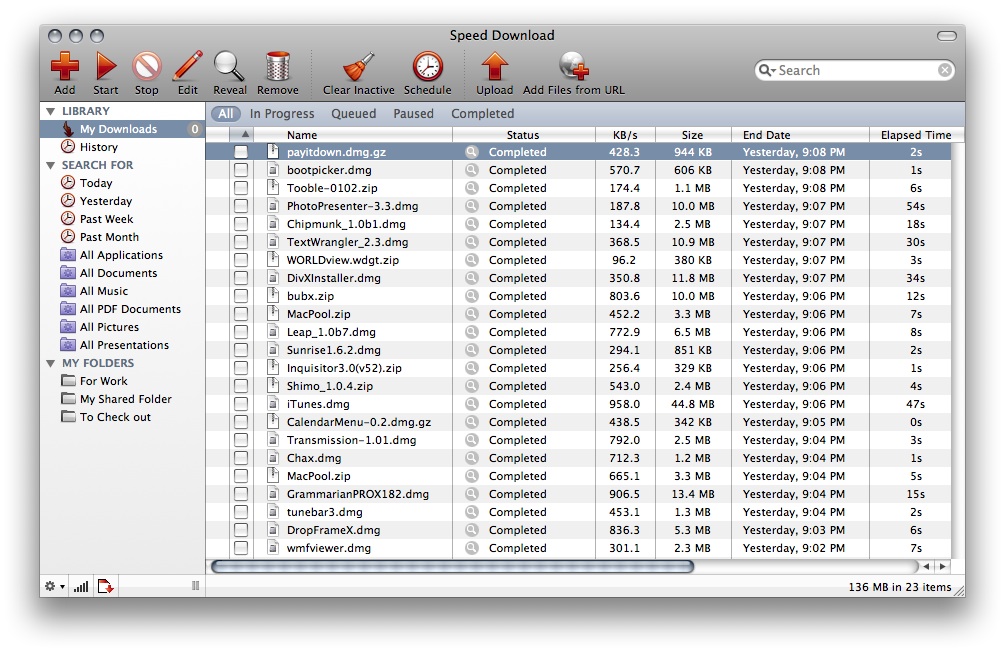Screen dimensions: 1005x652
Task: Tick the checkbox for DropFrameX.dmg
Action: point(241,530)
